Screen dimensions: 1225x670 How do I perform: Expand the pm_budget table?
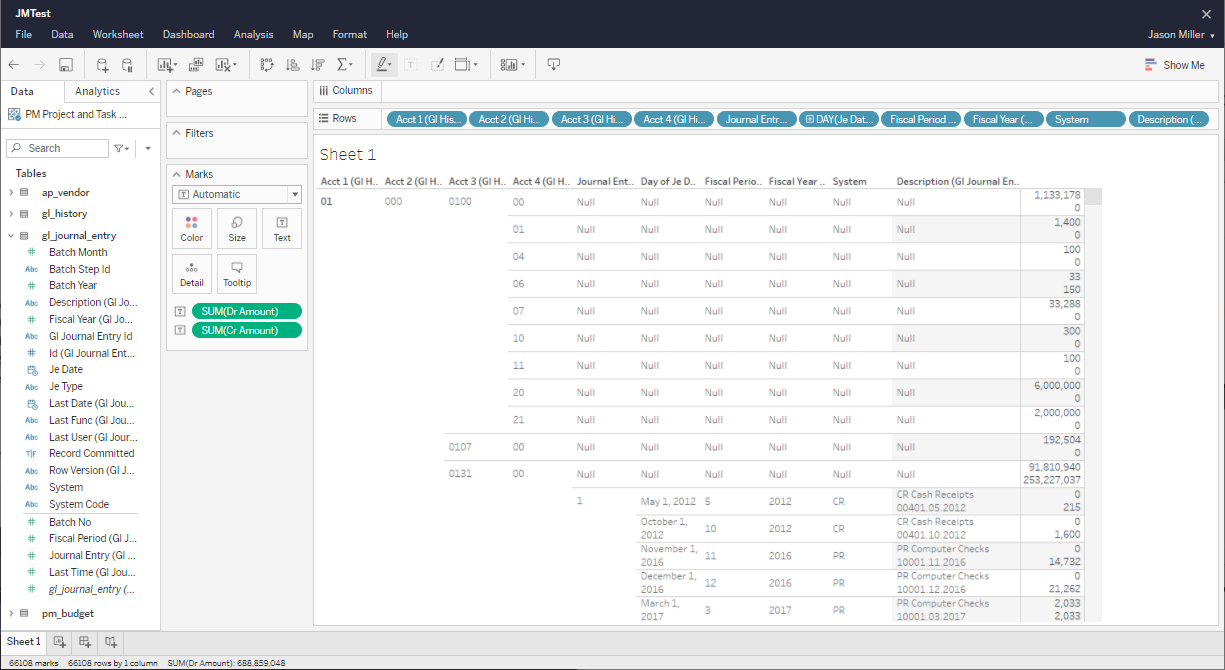pos(11,613)
